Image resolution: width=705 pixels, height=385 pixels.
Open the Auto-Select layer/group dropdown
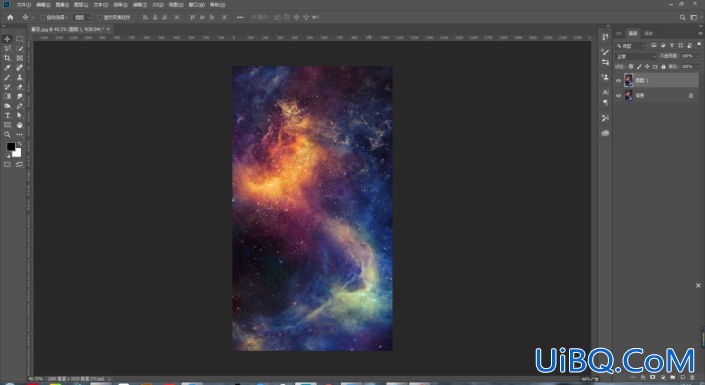(82, 18)
